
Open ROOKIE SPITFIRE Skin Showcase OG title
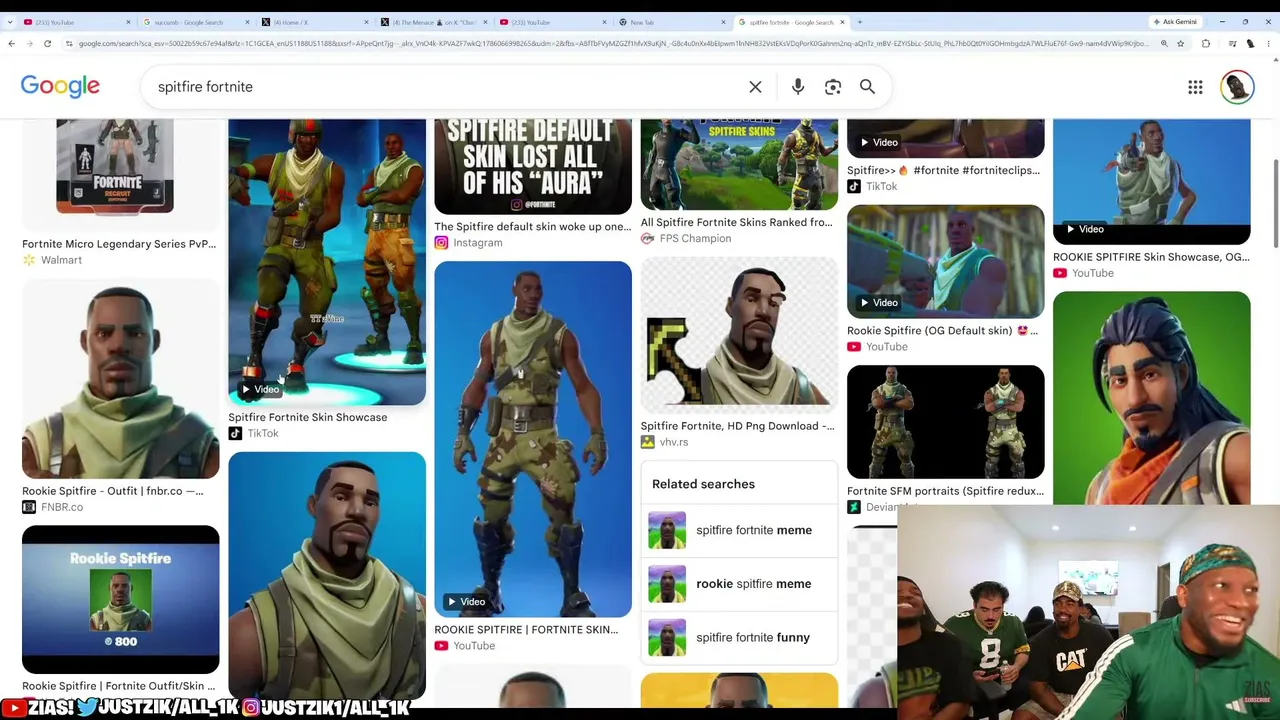tap(1151, 257)
